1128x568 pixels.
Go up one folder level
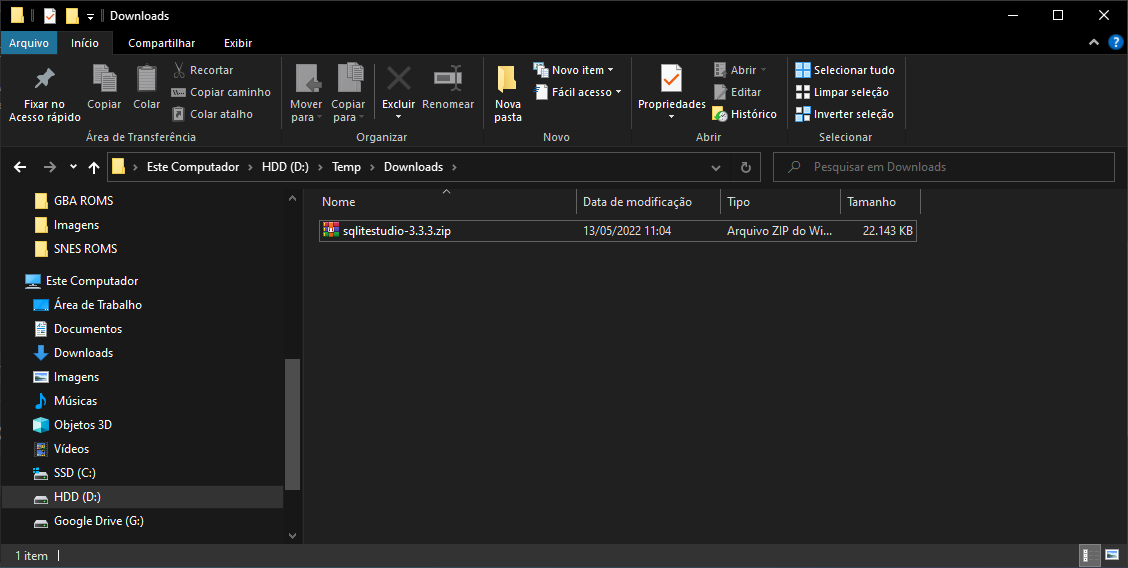click(x=94, y=167)
